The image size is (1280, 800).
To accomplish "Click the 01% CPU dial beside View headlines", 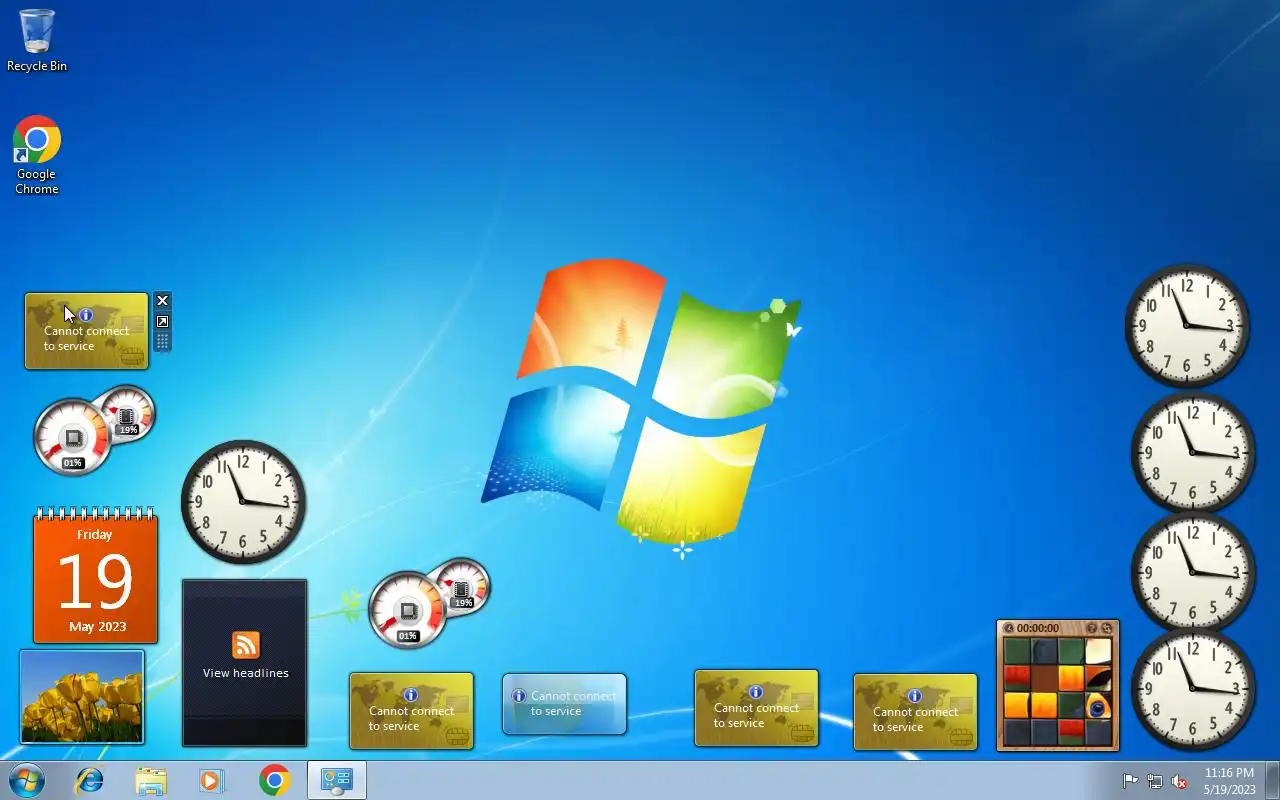I will [x=407, y=609].
